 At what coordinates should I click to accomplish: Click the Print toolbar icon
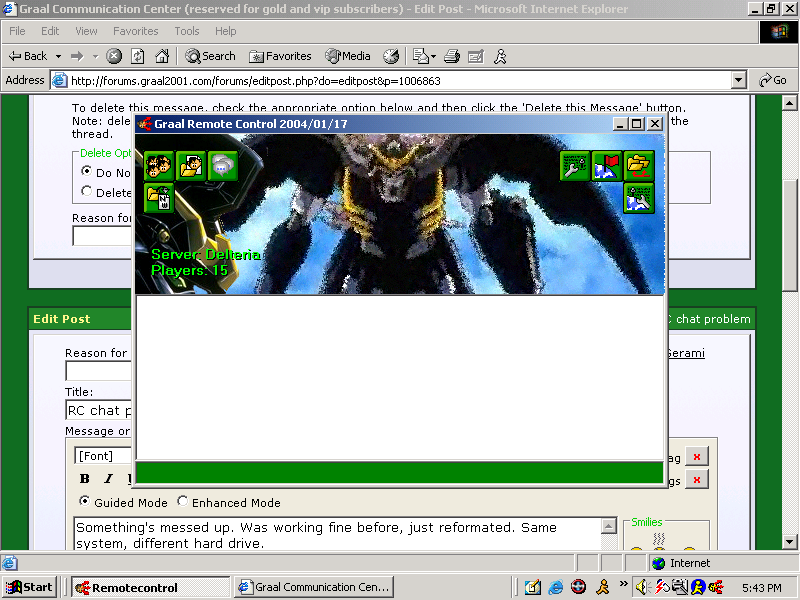(x=452, y=56)
